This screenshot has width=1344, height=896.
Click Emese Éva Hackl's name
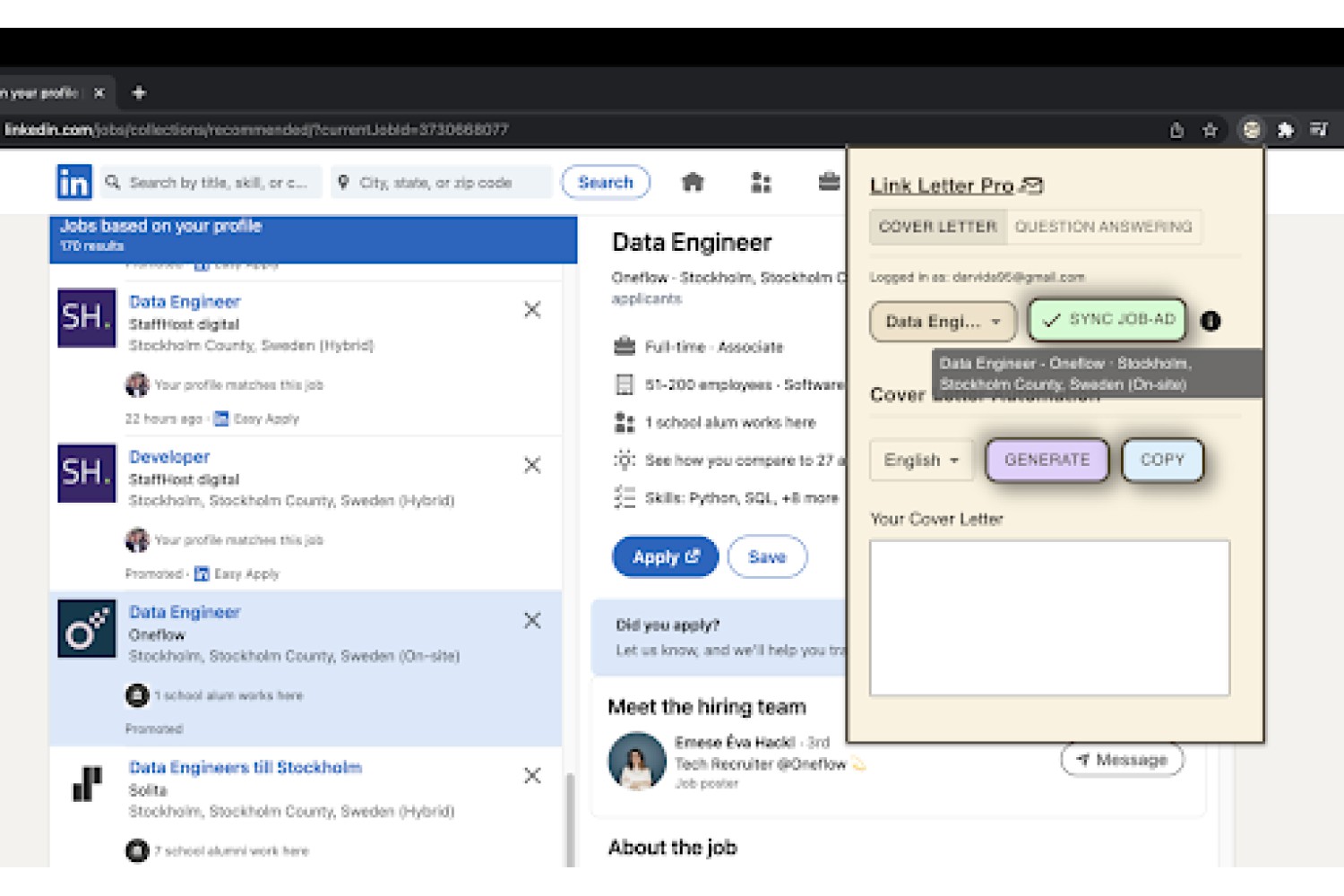click(735, 743)
